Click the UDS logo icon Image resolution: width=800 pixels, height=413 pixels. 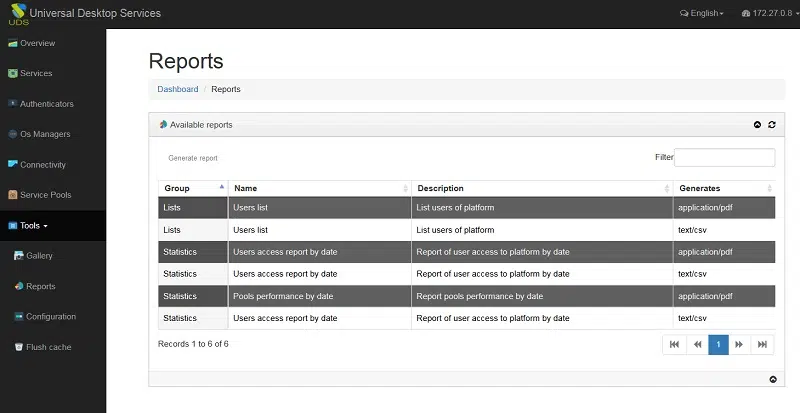coord(19,14)
